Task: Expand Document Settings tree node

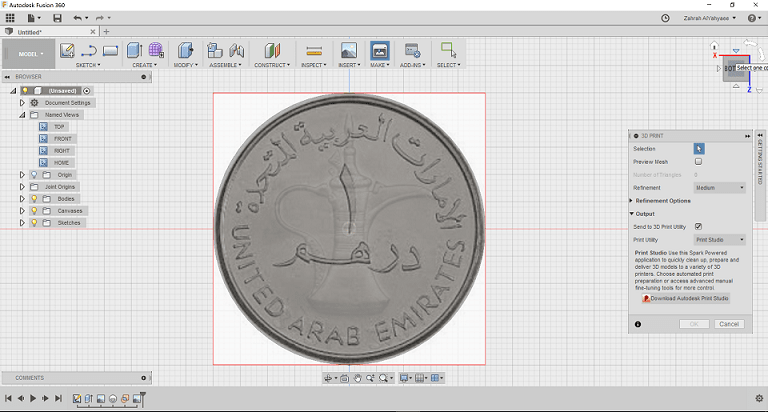Action: (x=22, y=103)
